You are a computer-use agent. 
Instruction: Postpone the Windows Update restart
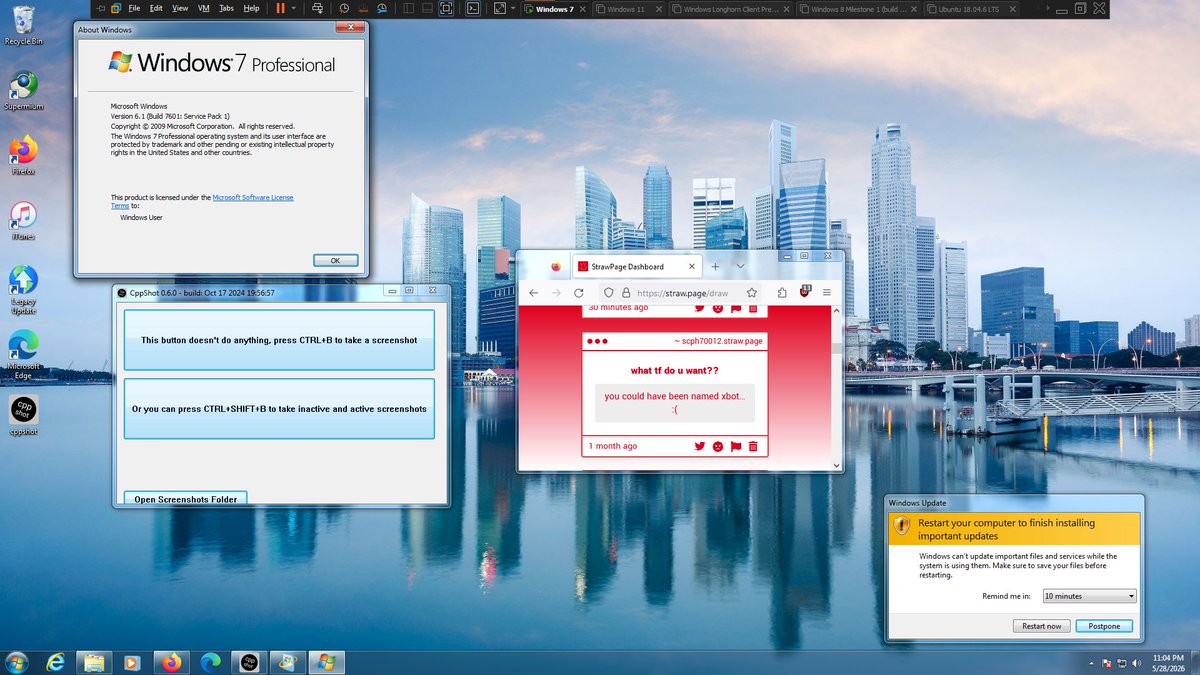[1104, 626]
